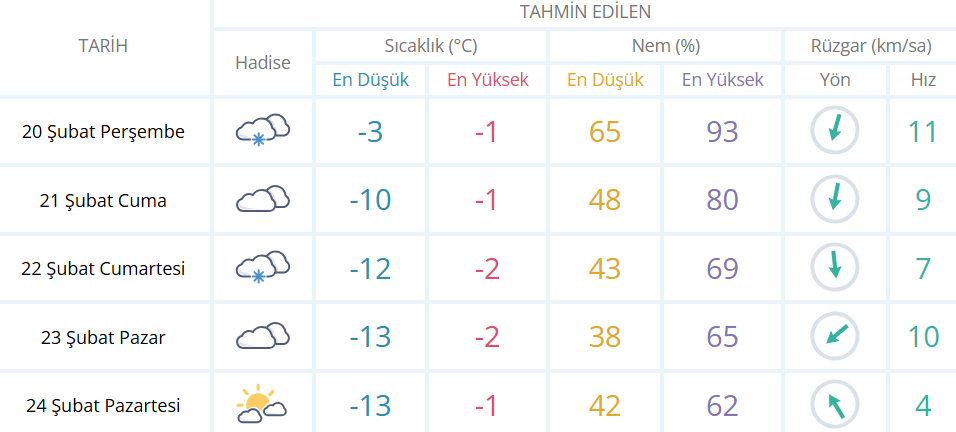Screen dimensions: 956x432
Task: Click the Sıcaklık (°C) header
Action: (x=431, y=46)
